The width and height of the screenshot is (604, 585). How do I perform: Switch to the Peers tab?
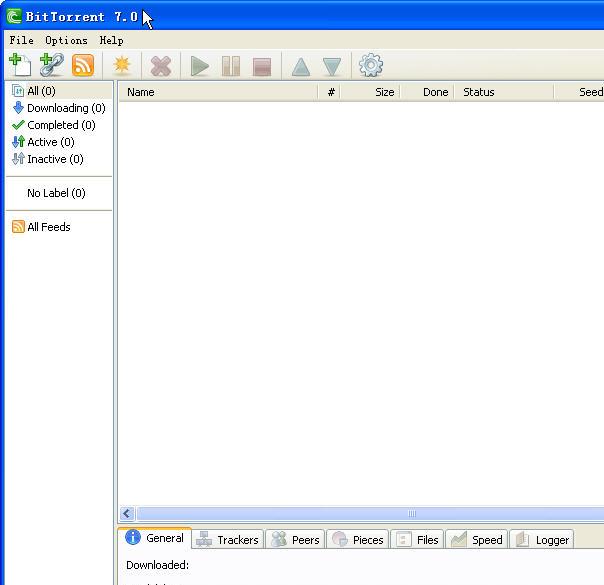pos(295,540)
